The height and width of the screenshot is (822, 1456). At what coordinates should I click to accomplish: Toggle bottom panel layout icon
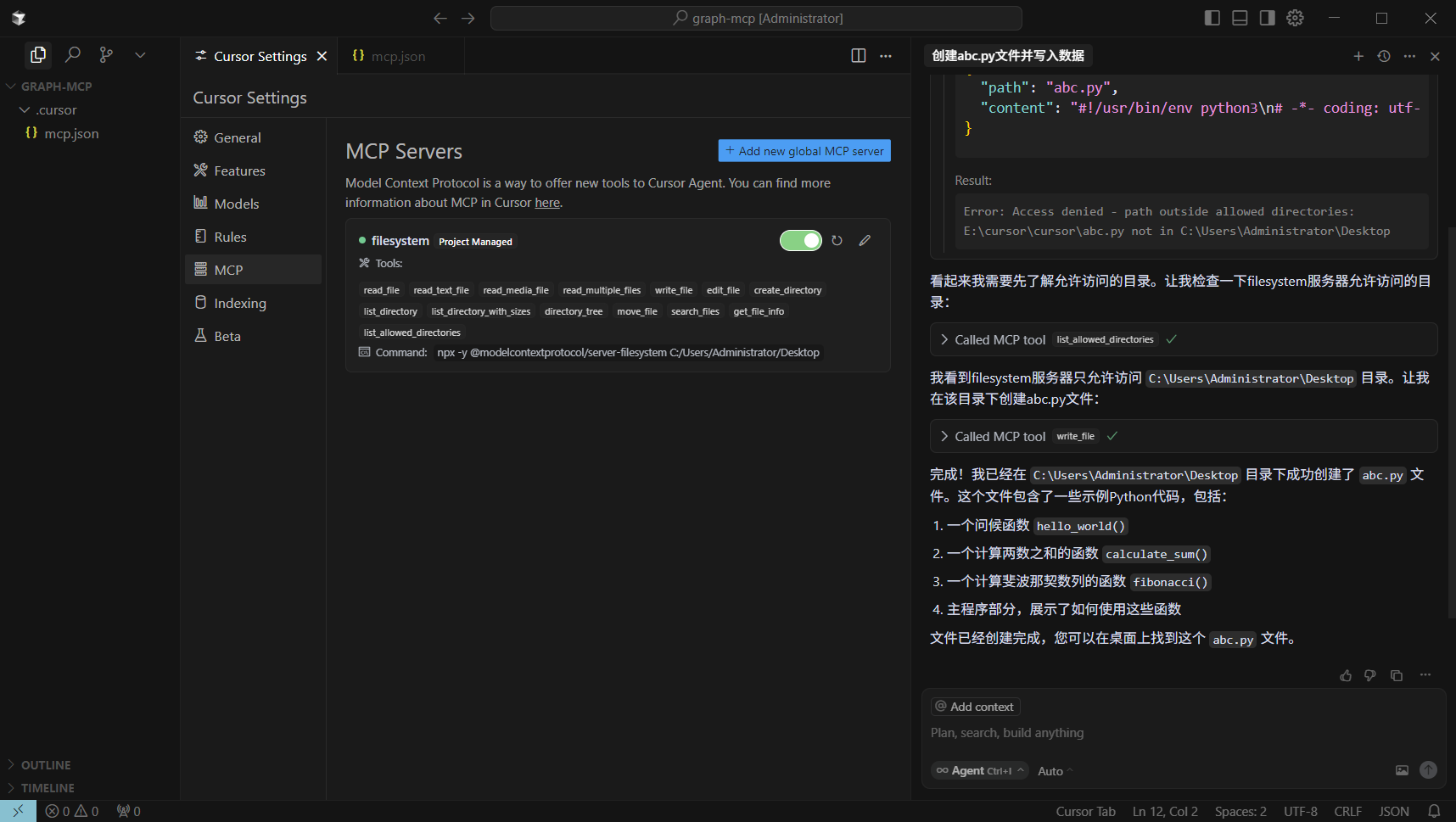[x=1240, y=18]
